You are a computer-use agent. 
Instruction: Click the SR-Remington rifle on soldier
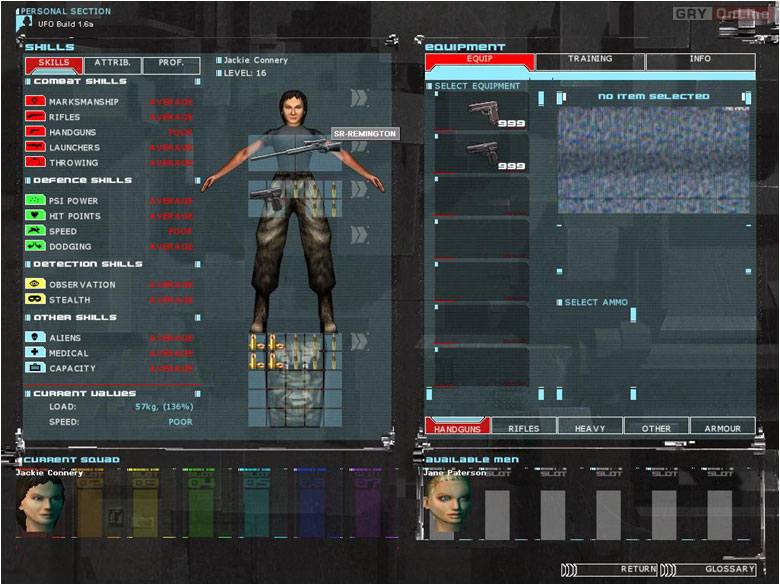tap(292, 150)
